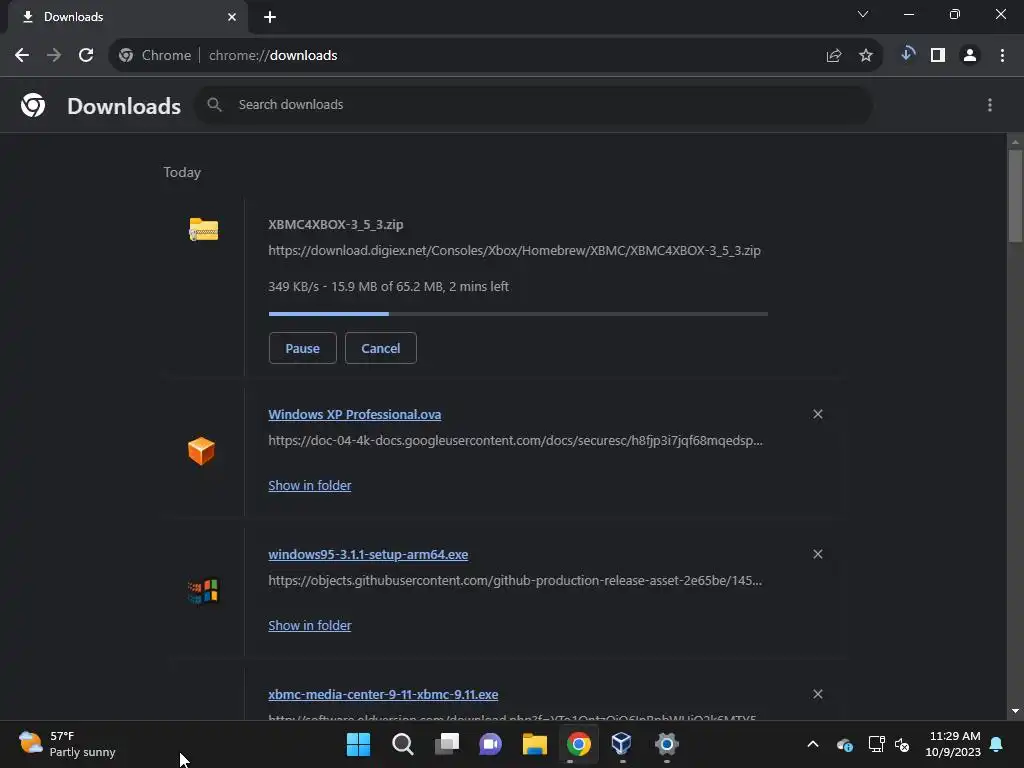Open Chrome's three-dot main menu
This screenshot has height=768, width=1024.
pos(1002,56)
